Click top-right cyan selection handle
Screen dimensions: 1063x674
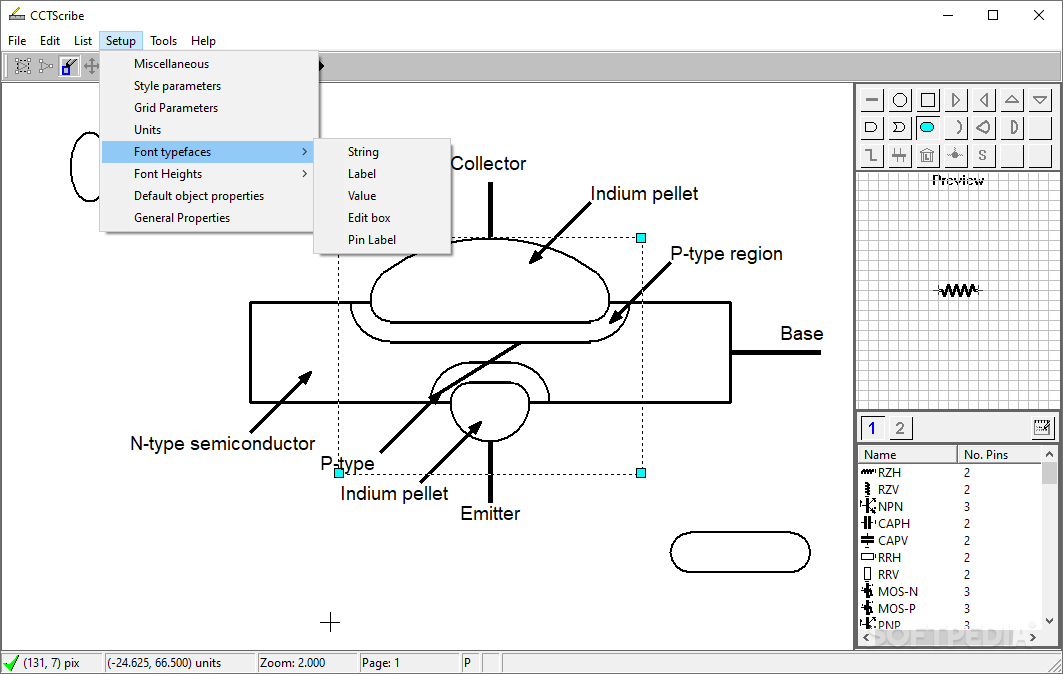click(641, 238)
